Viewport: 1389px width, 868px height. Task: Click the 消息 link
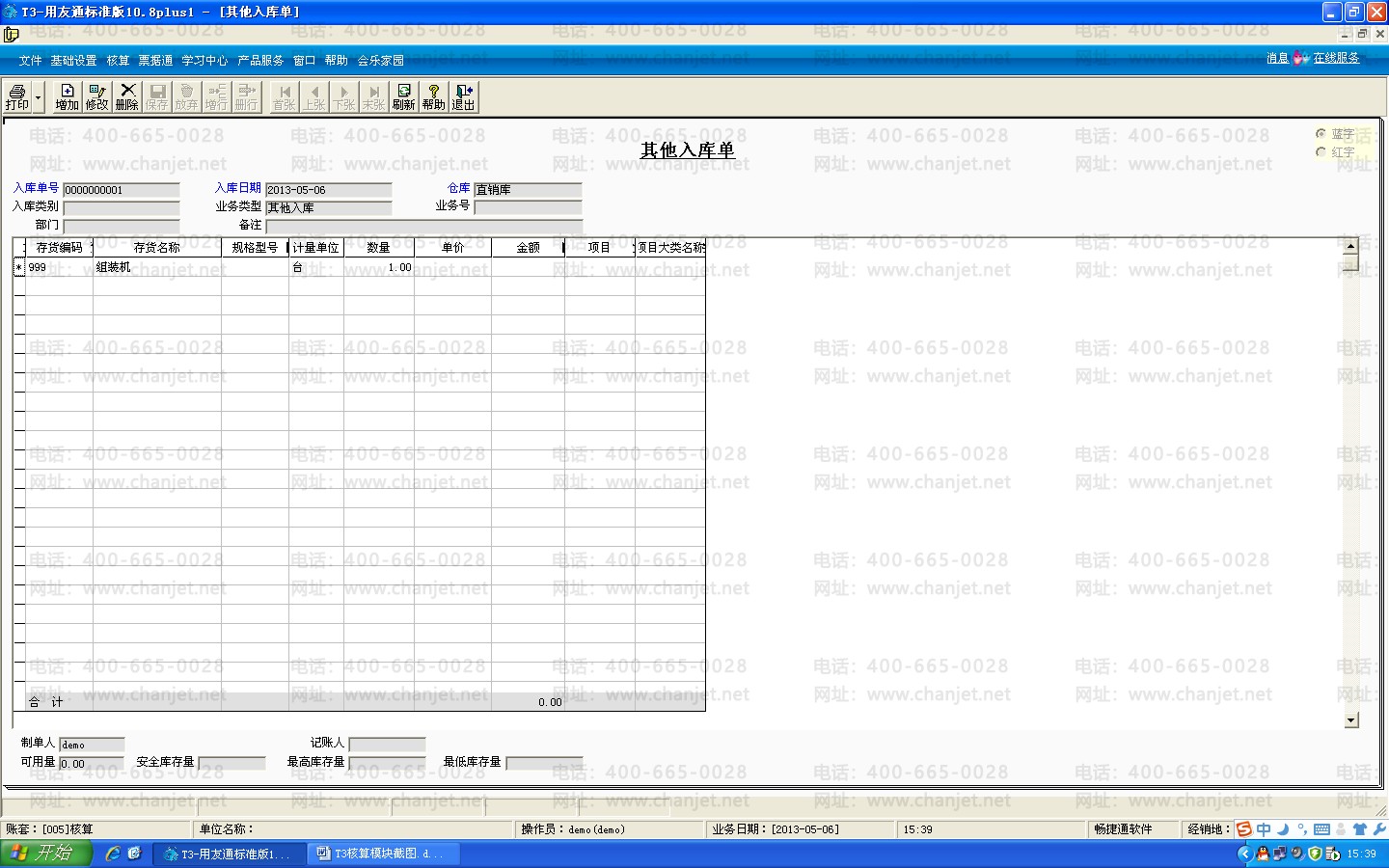(1277, 58)
